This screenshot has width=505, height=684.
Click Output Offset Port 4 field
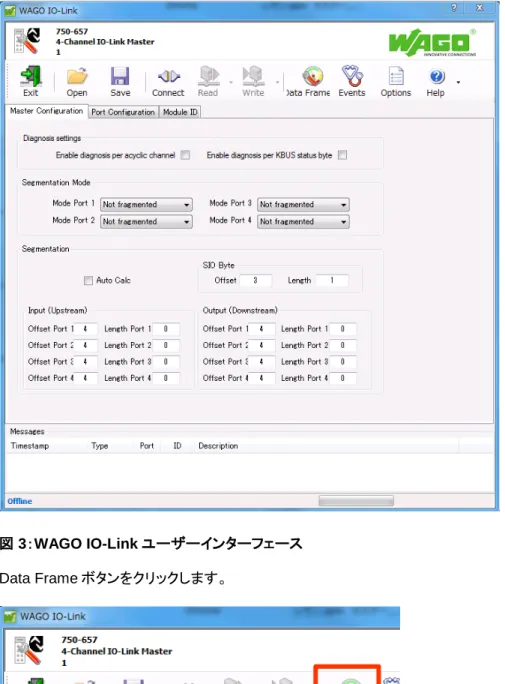pos(261,378)
